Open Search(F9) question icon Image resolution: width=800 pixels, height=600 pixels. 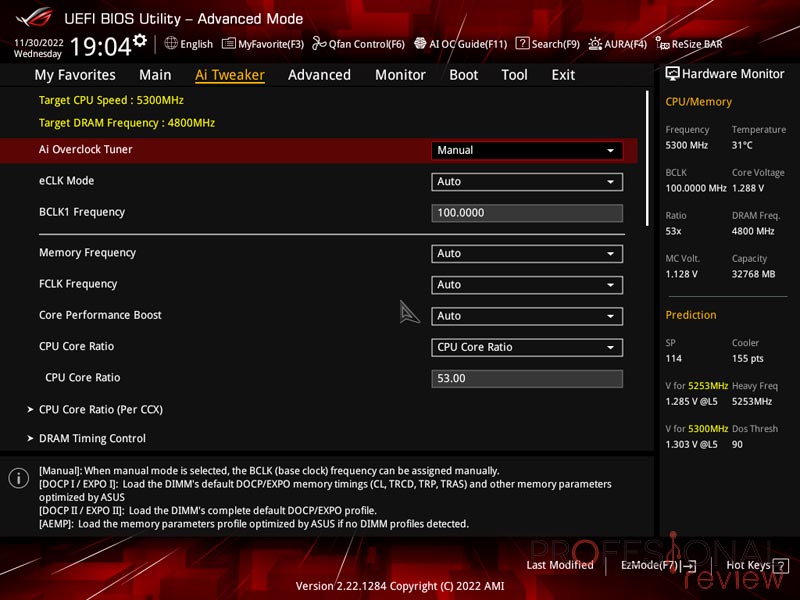[x=522, y=43]
